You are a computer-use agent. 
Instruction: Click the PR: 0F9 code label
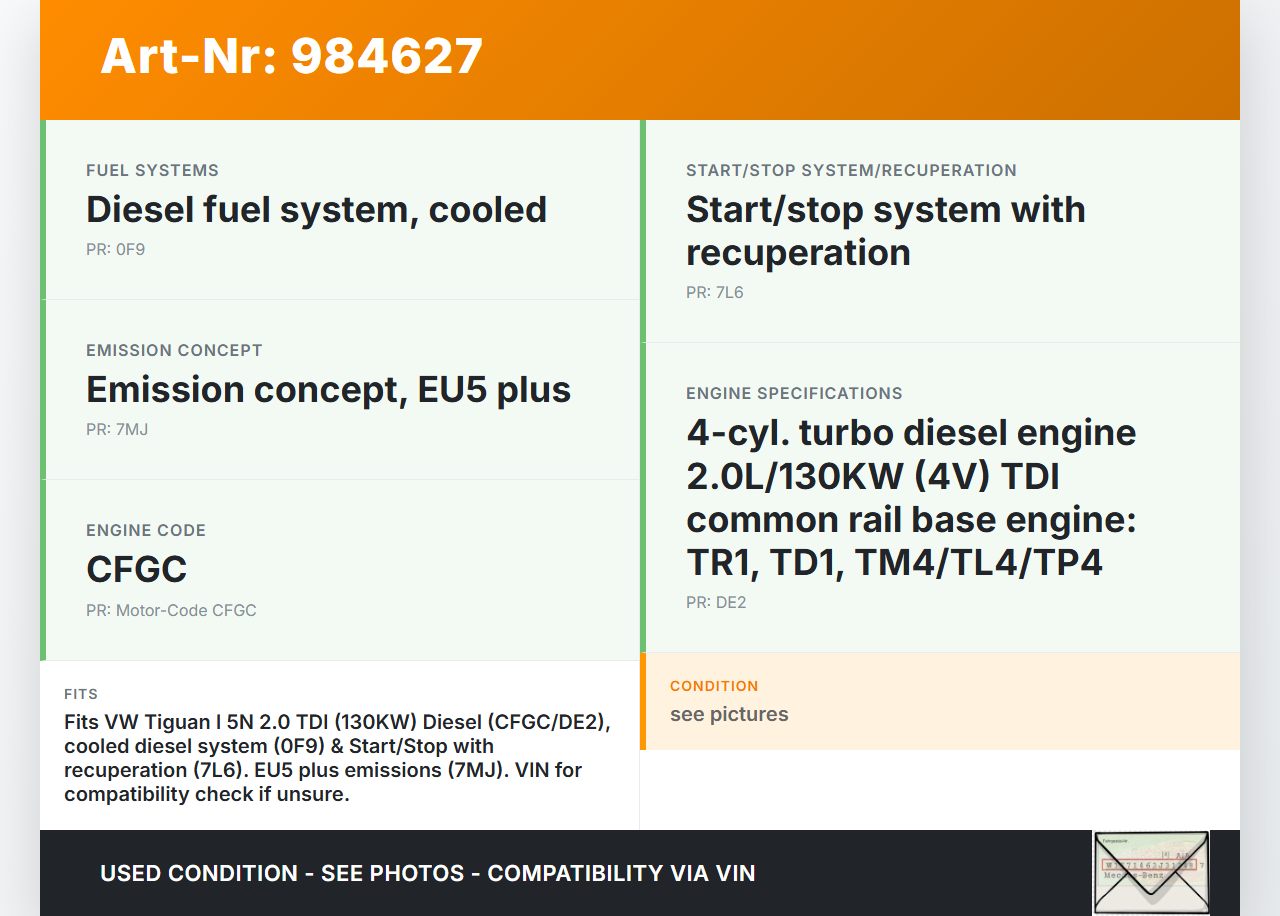pos(115,250)
